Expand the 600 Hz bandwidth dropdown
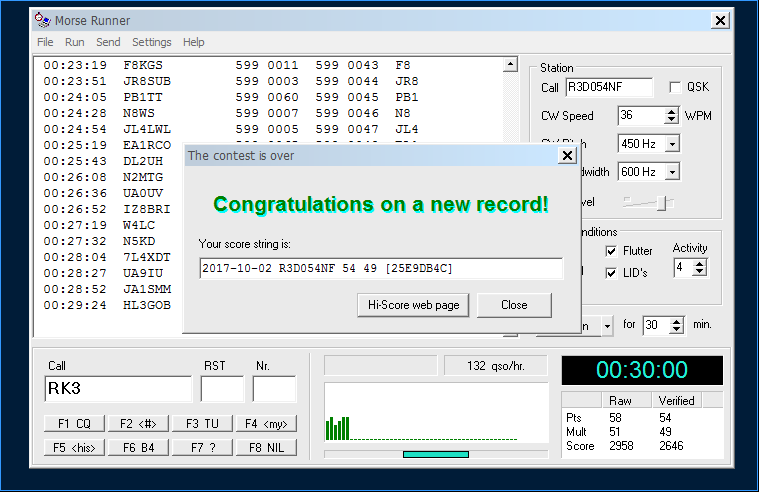 click(x=672, y=172)
